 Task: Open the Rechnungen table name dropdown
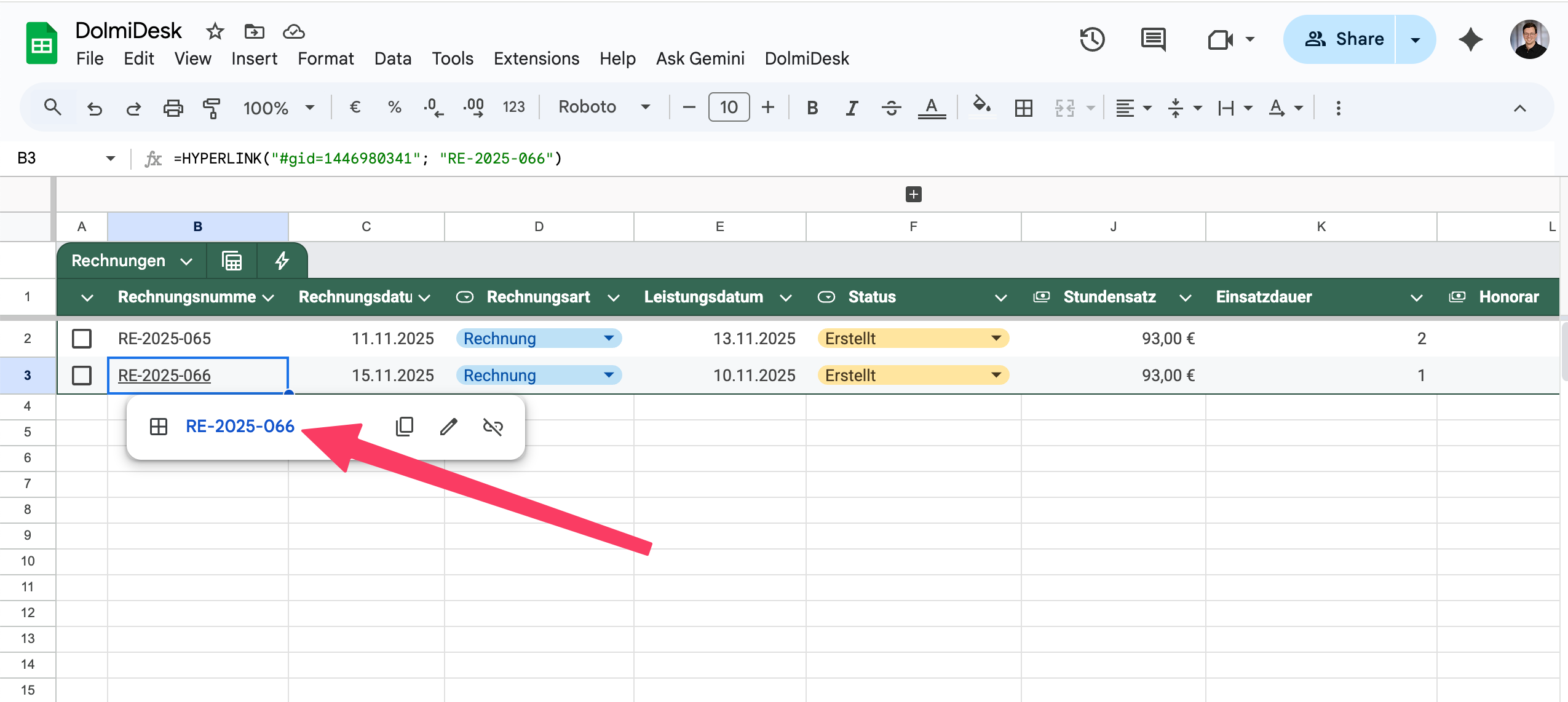186,261
